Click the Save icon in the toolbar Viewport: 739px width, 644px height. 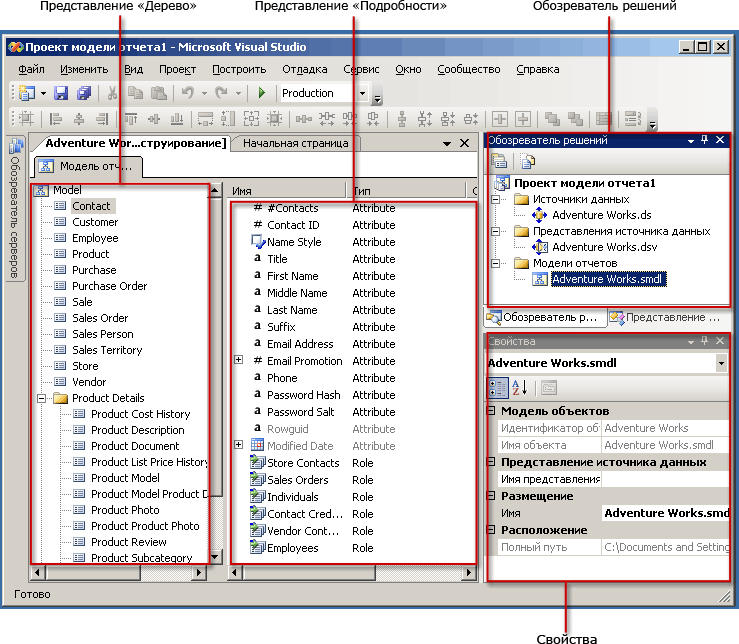pyautogui.click(x=61, y=93)
